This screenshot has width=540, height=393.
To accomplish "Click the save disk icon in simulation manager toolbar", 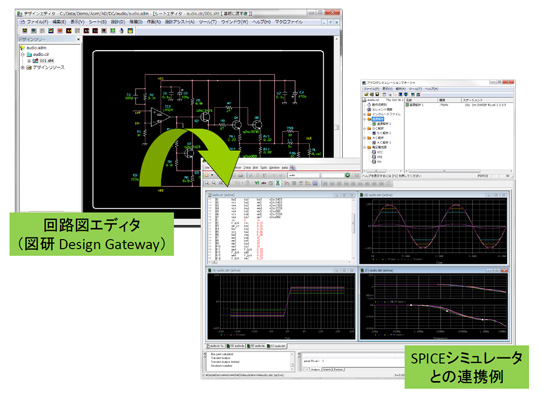I will (377, 94).
